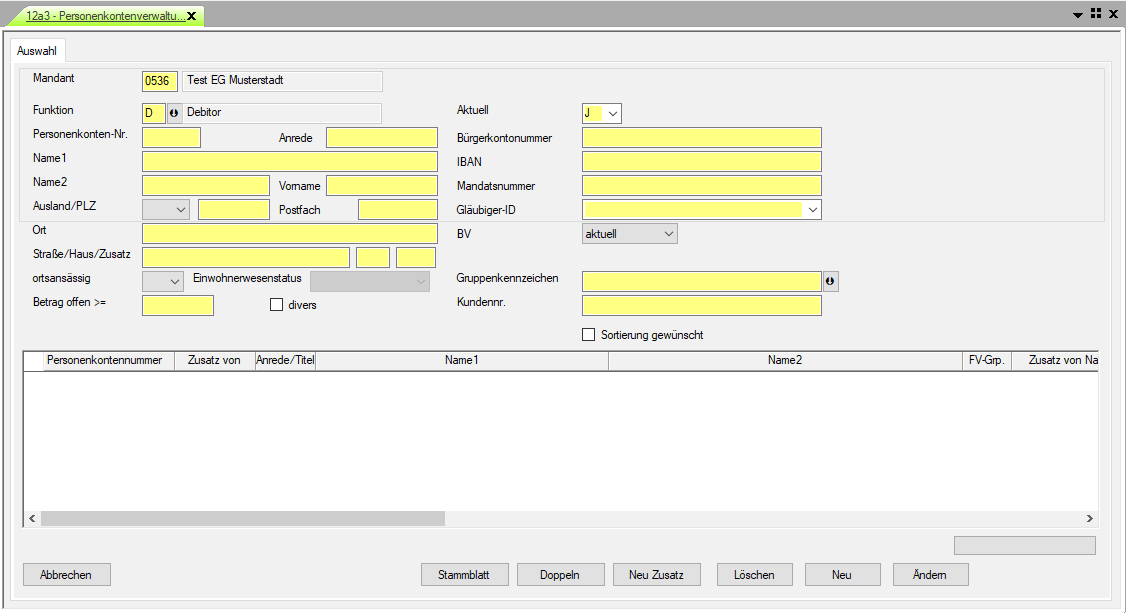The width and height of the screenshot is (1126, 613).
Task: Expand the Aktuell dropdown showing J
Action: click(x=612, y=114)
